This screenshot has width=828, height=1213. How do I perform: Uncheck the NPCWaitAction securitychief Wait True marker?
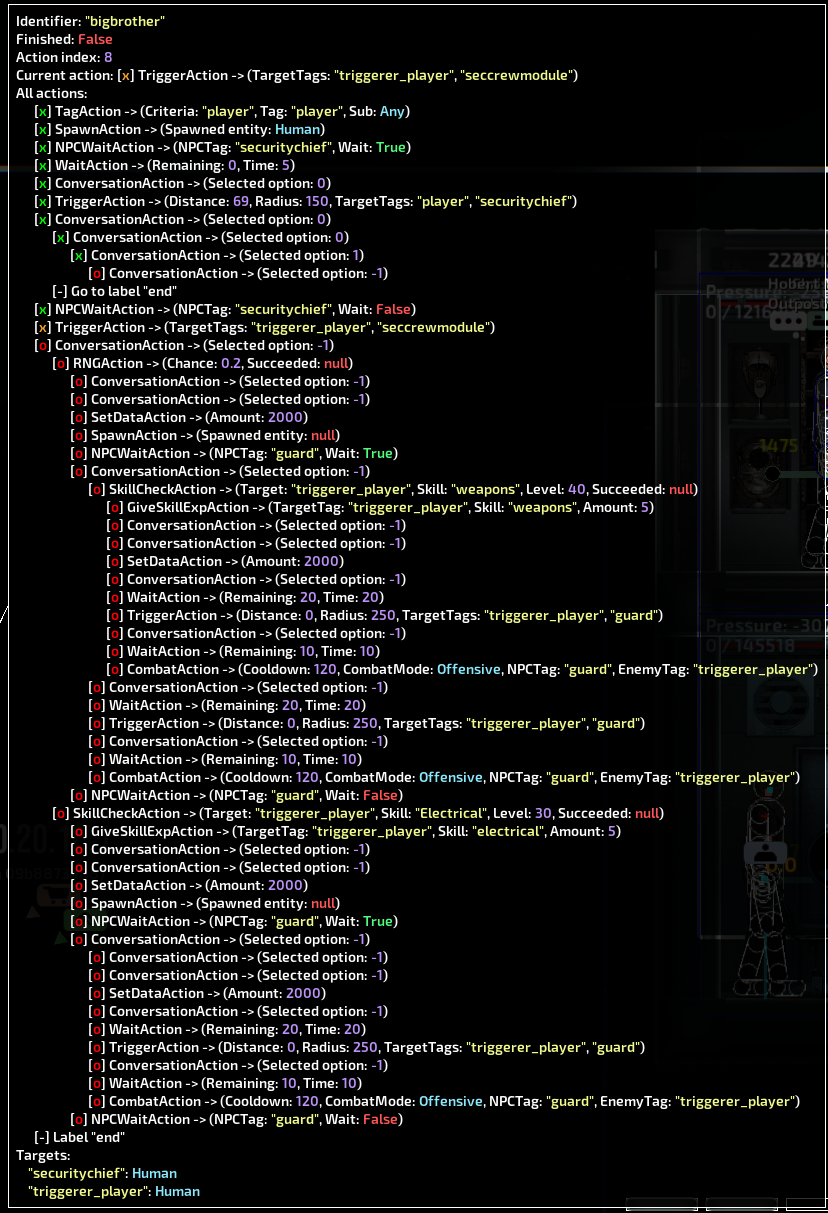42,147
